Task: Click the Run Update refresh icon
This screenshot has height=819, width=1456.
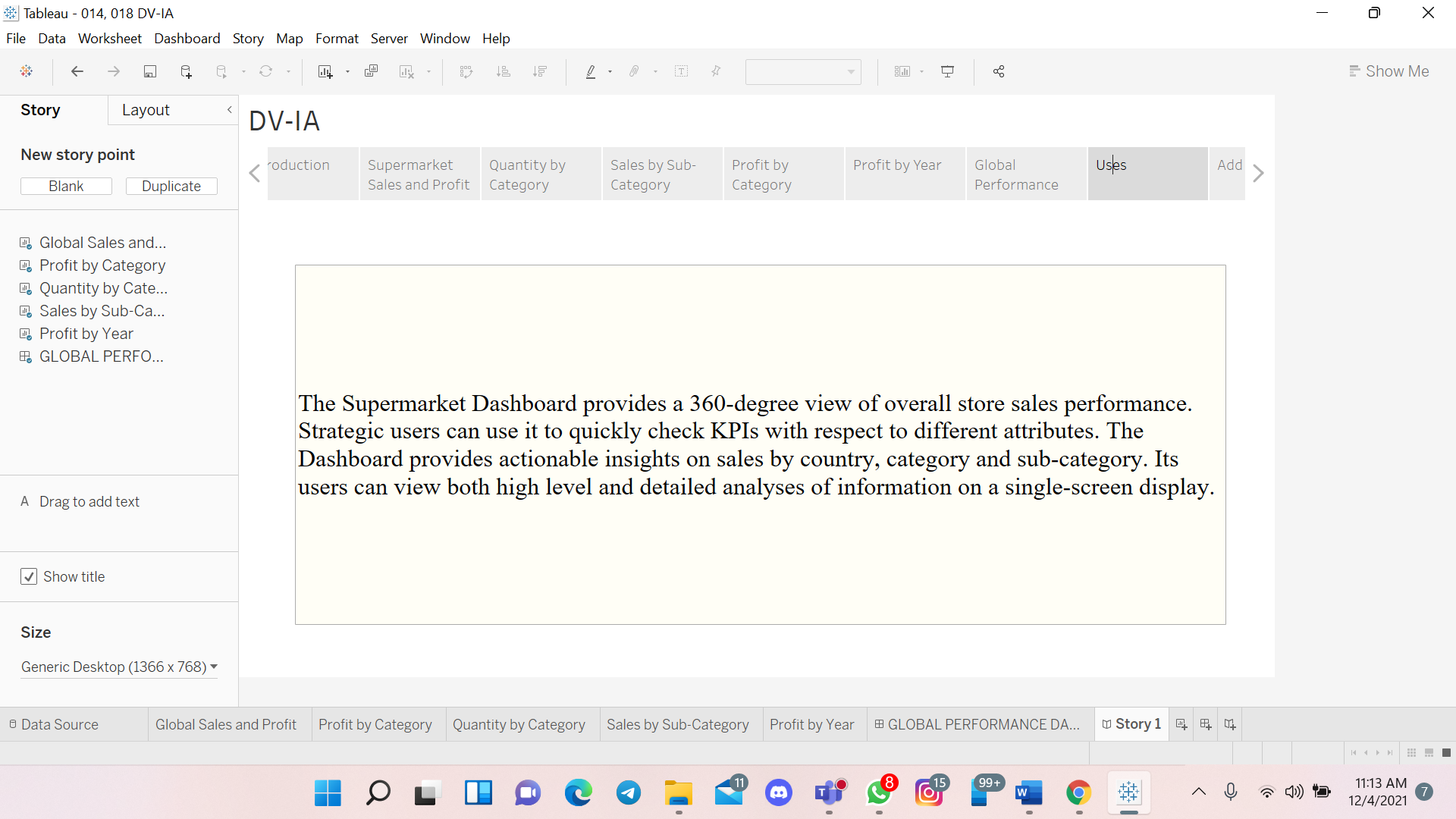Action: pyautogui.click(x=265, y=71)
